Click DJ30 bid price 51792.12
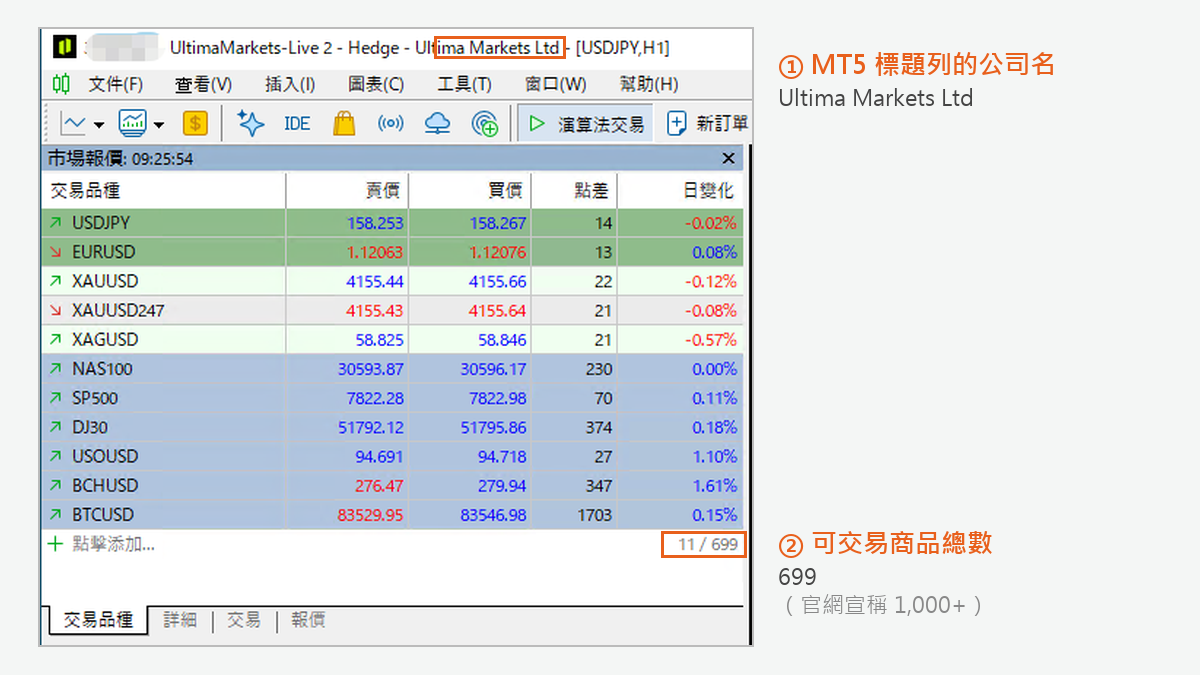The width and height of the screenshot is (1200, 675). click(371, 427)
